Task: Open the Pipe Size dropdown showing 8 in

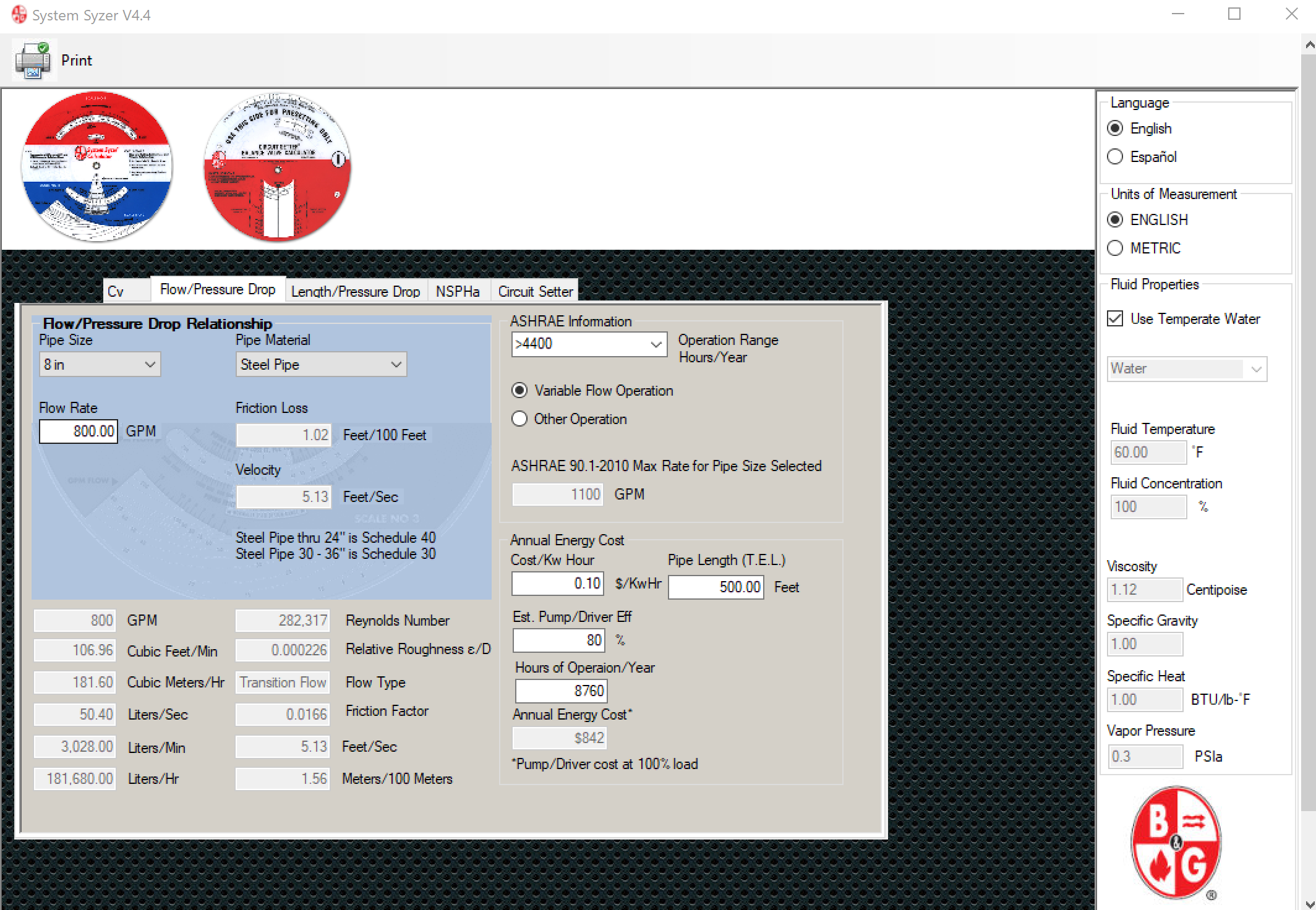Action: point(100,364)
